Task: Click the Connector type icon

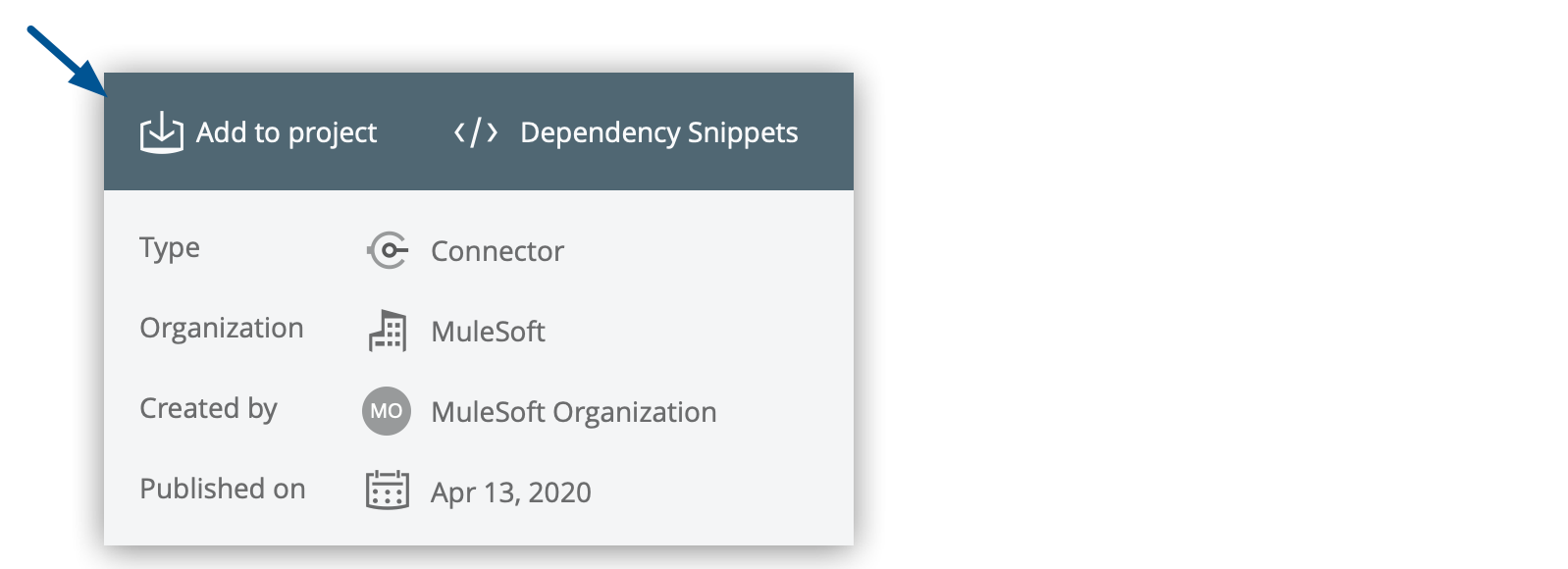Action: pyautogui.click(x=388, y=250)
